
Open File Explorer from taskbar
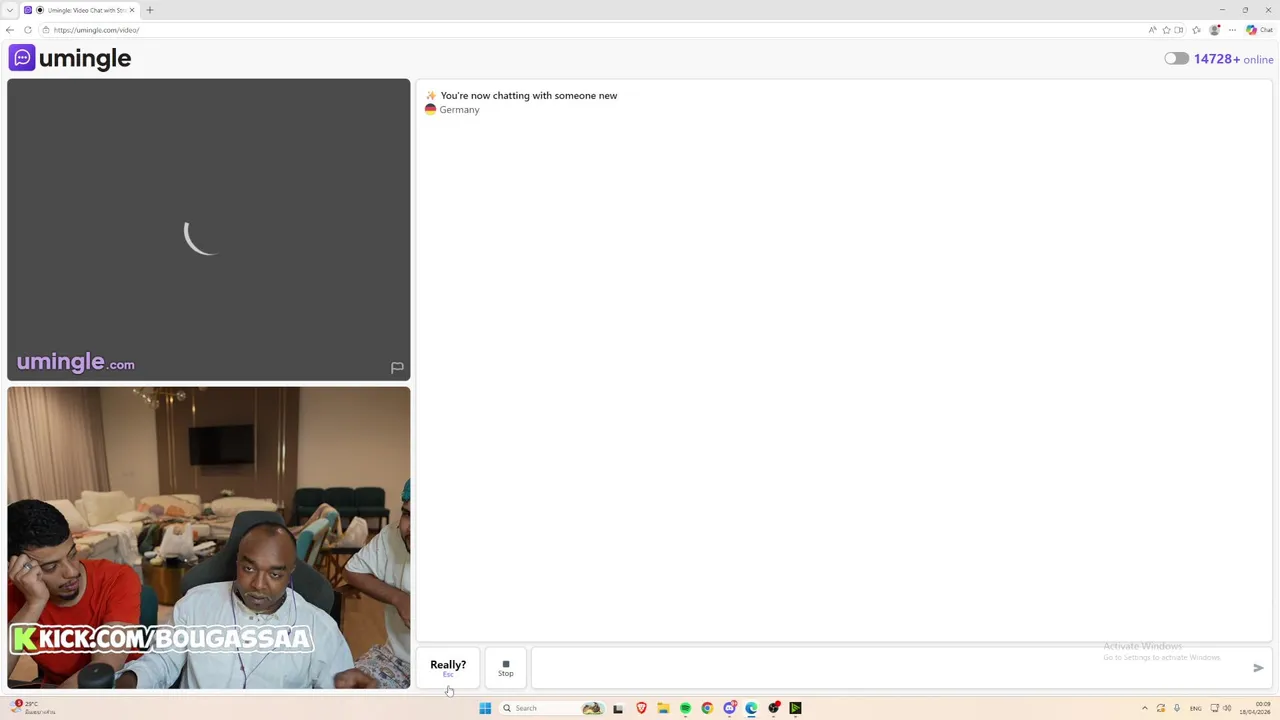(x=663, y=708)
